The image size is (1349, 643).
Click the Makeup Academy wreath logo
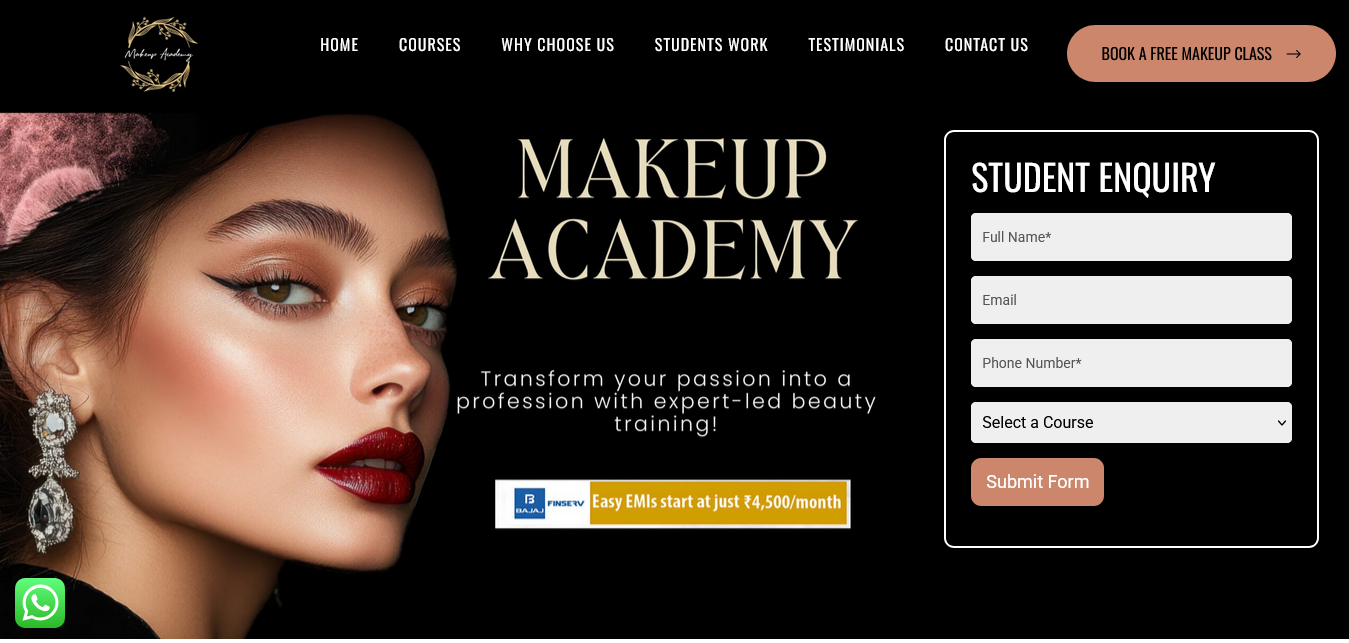coord(158,55)
